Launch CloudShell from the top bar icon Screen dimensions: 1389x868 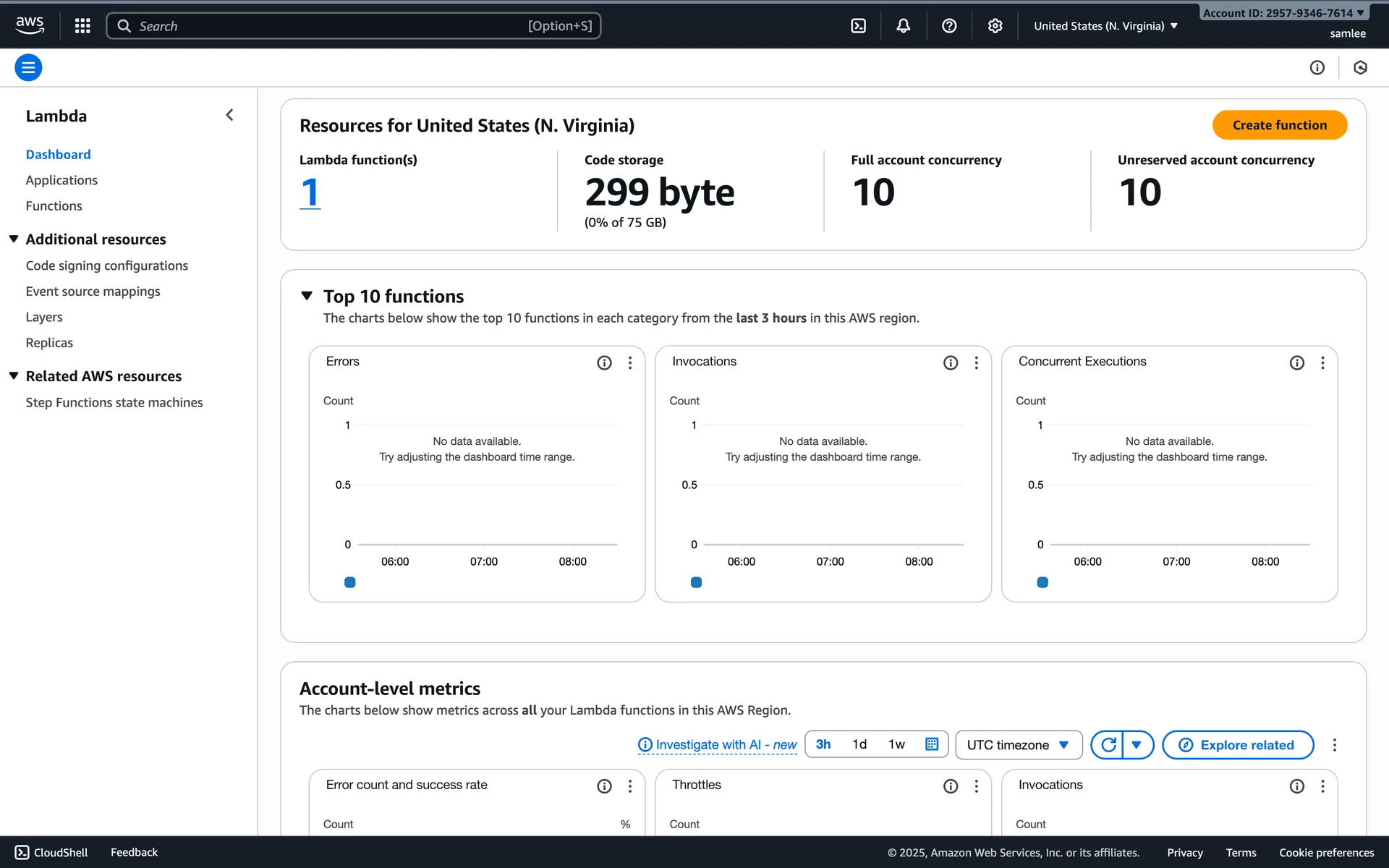click(x=858, y=26)
